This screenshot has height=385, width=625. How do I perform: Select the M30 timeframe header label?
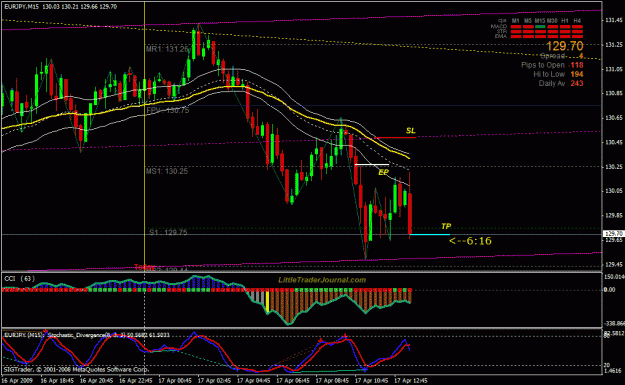point(552,20)
